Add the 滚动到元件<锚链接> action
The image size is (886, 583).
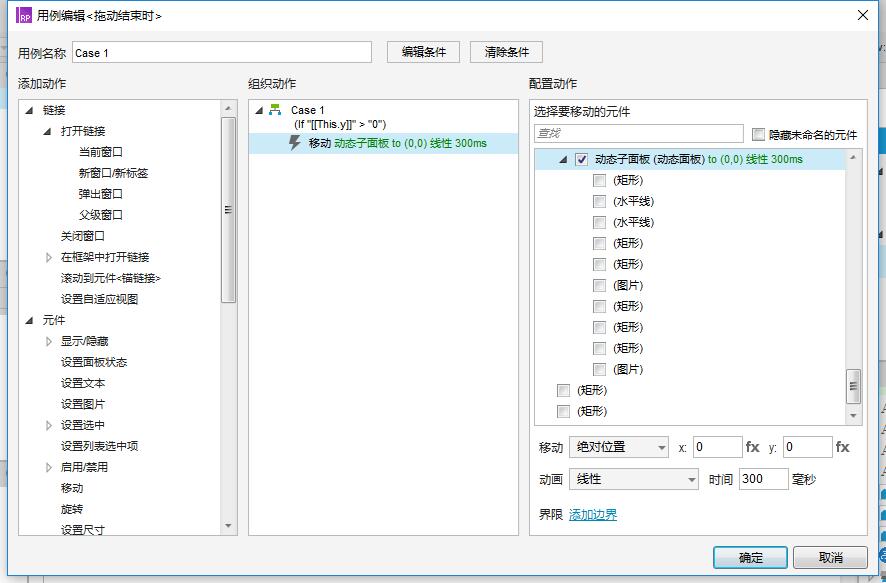point(111,278)
